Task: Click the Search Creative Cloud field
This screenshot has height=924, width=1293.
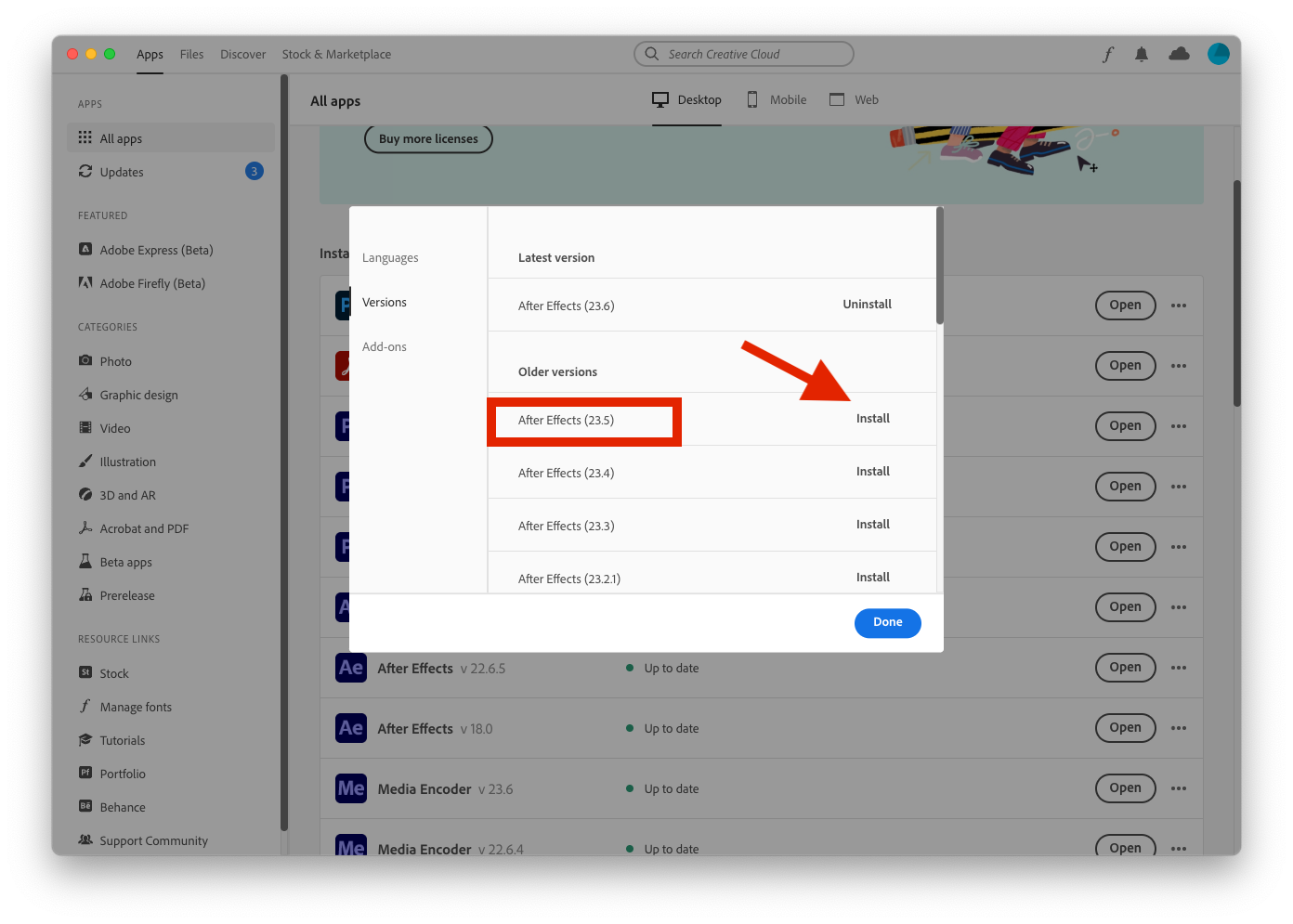Action: (744, 54)
